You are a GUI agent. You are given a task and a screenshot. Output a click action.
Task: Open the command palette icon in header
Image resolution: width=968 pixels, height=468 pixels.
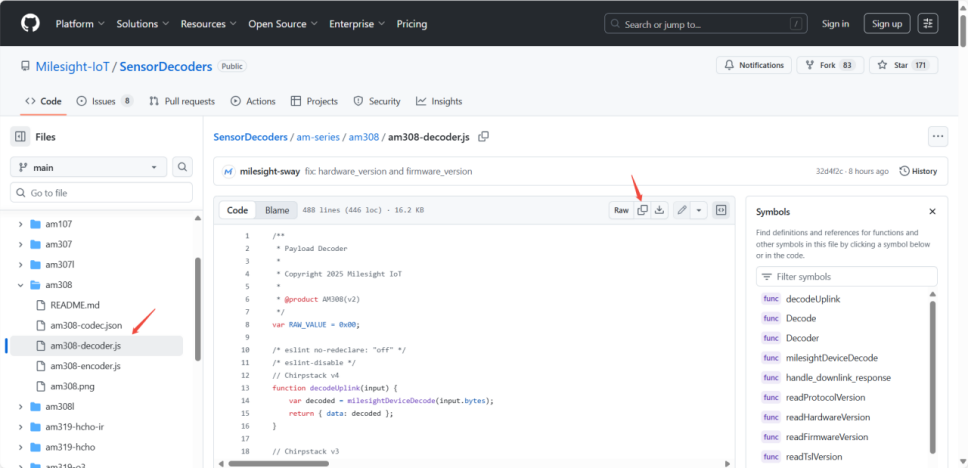click(927, 23)
